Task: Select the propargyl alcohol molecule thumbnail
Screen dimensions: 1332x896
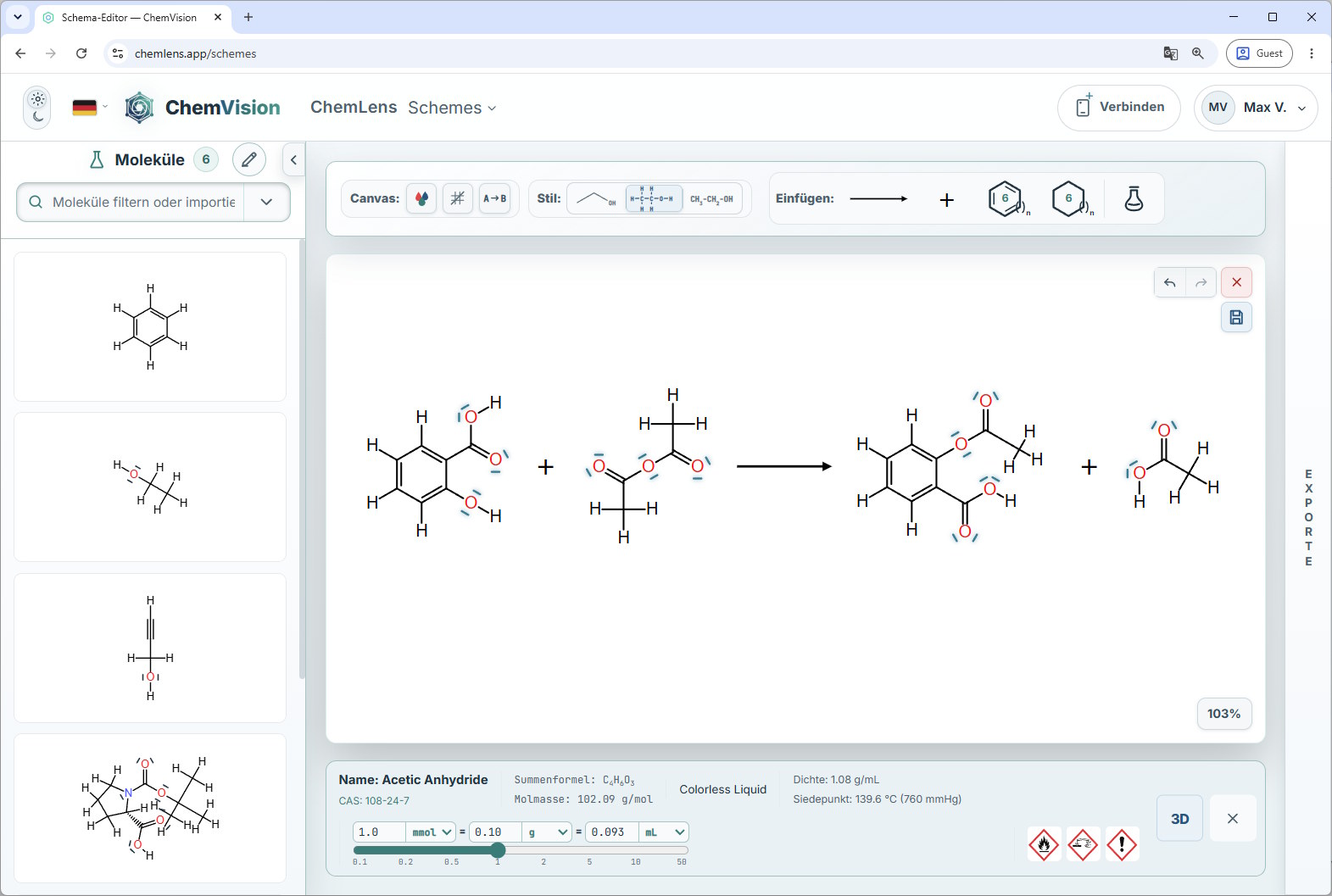Action: [x=150, y=648]
